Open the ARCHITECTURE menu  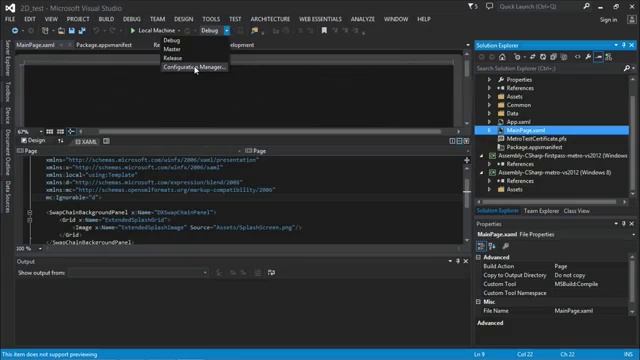(x=270, y=19)
